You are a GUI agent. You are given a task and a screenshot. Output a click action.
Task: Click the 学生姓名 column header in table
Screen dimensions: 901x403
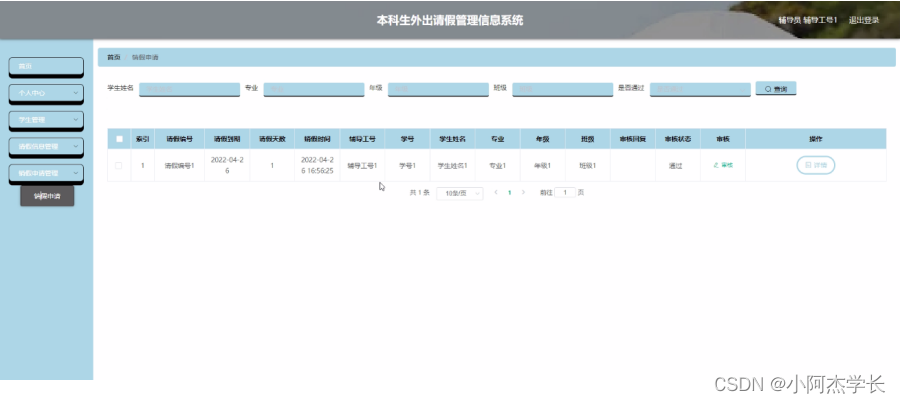(x=452, y=139)
